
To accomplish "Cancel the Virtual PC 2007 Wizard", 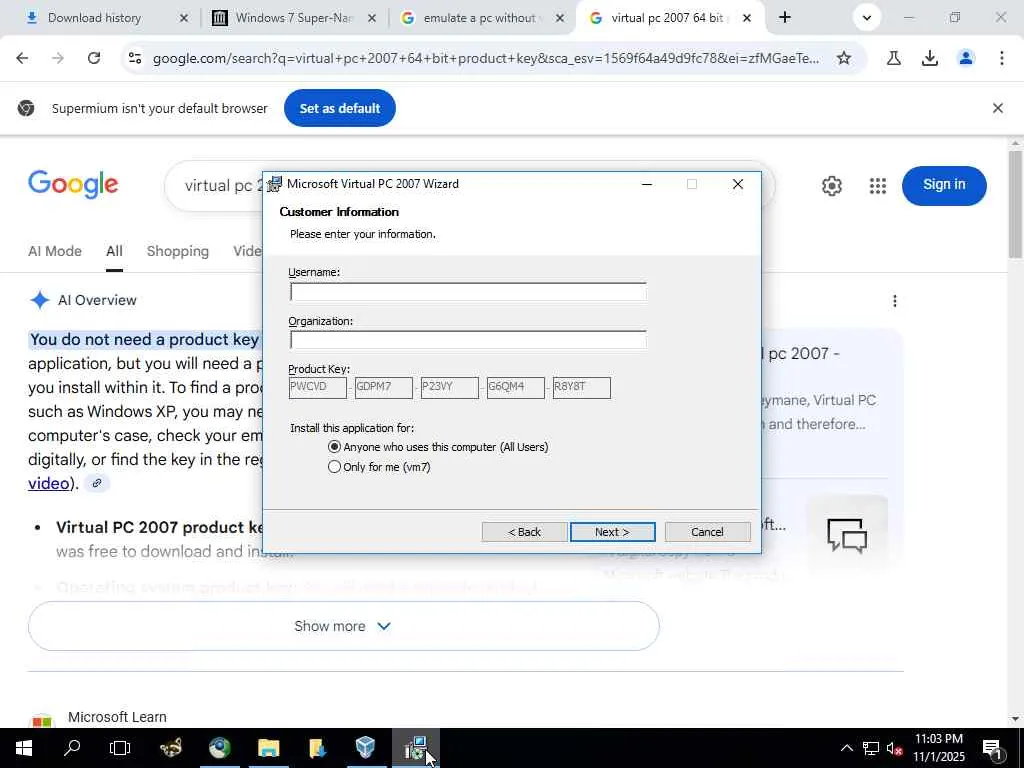I will (x=707, y=532).
